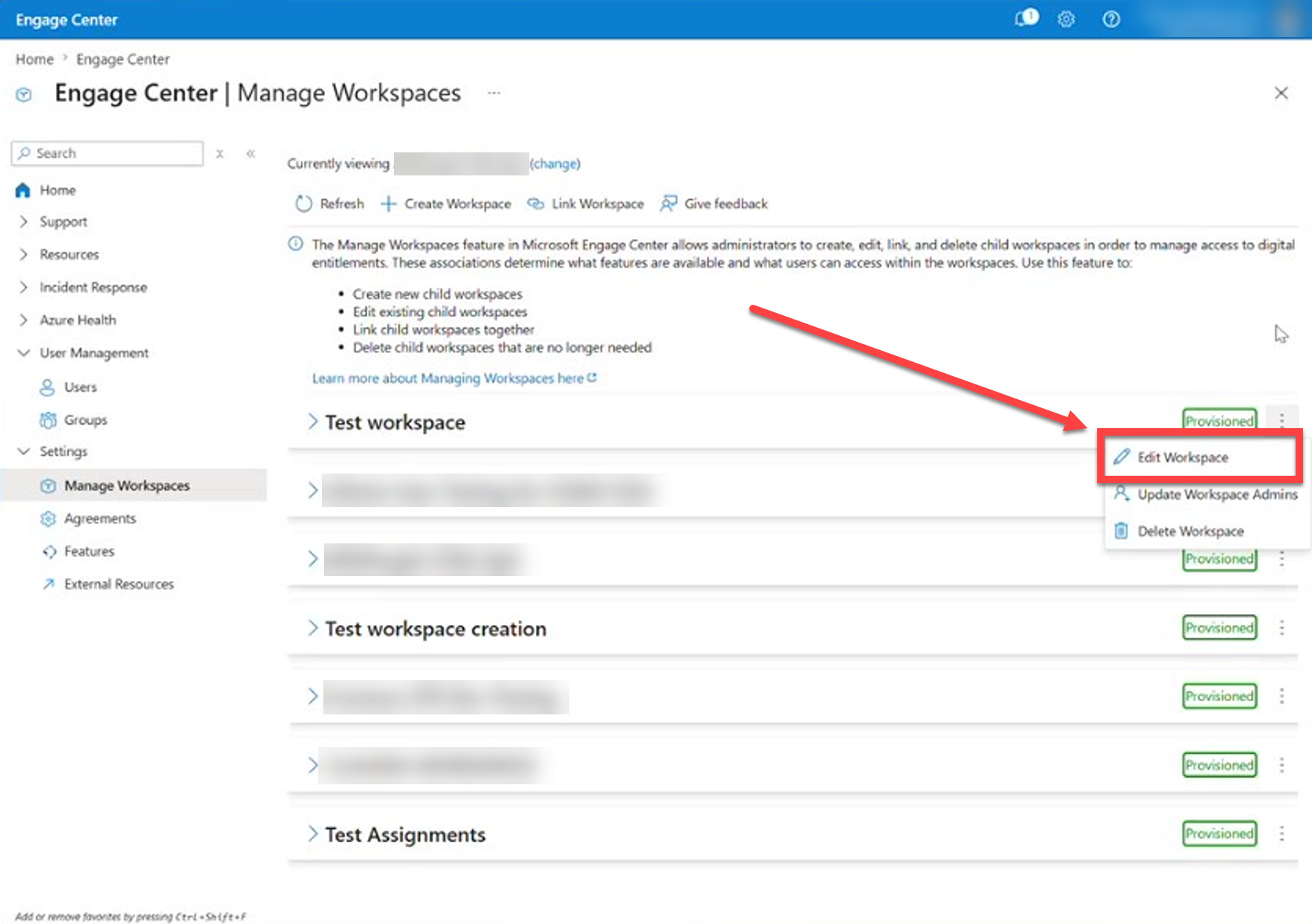Screen dimensions: 1312x924
Task: Collapse the Settings section
Action: (x=24, y=451)
